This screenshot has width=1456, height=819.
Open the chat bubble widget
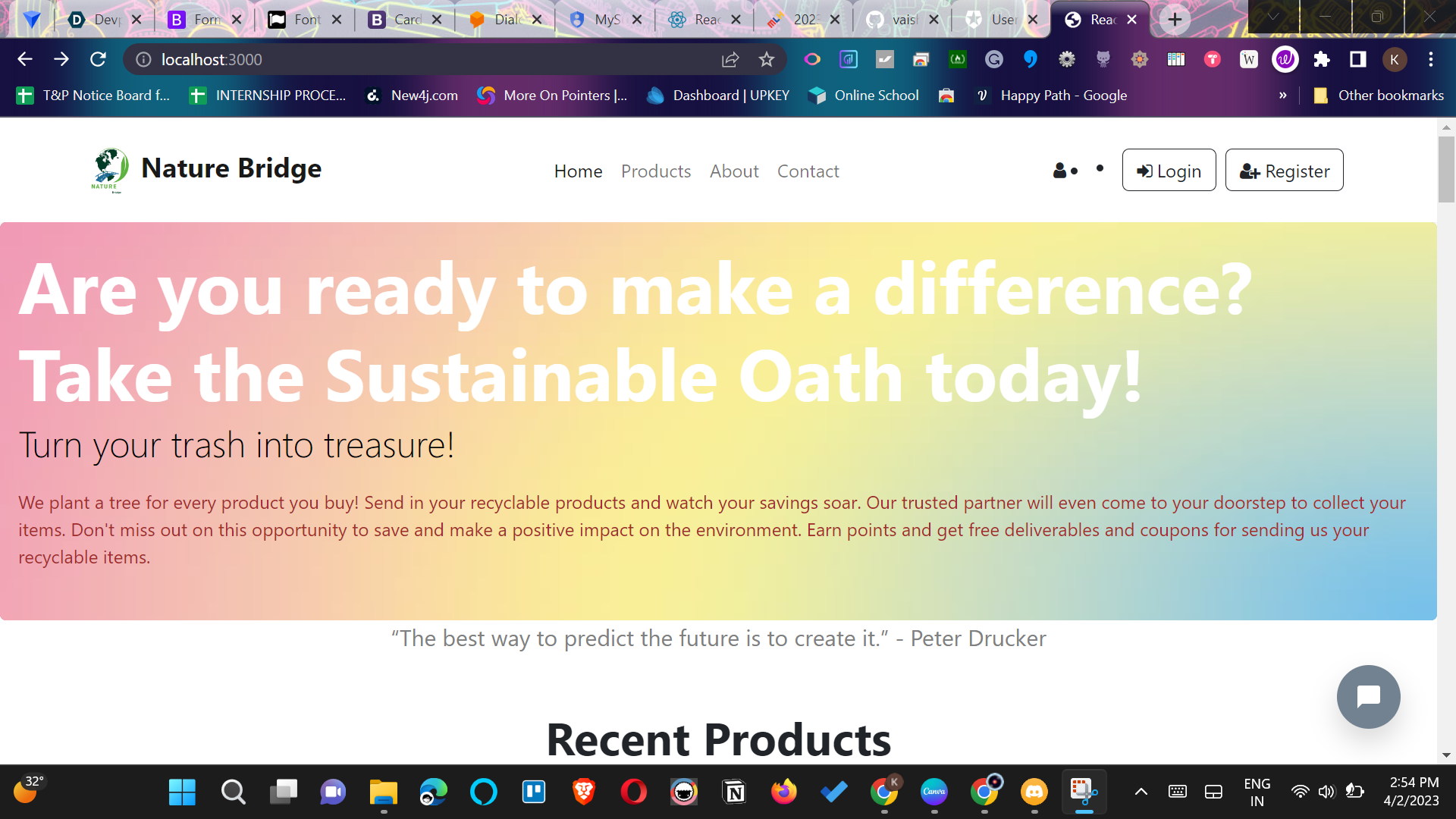point(1368,696)
